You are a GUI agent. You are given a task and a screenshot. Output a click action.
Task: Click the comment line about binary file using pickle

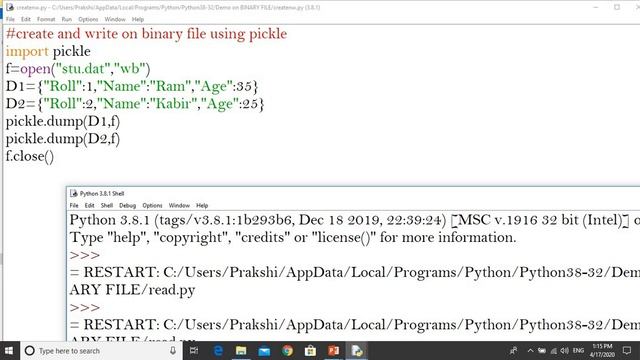[147, 33]
